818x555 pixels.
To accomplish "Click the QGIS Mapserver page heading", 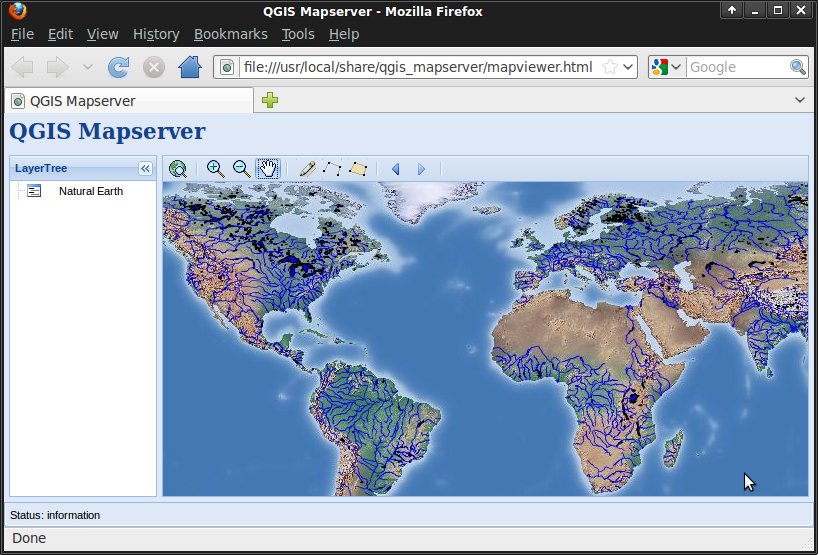I will [107, 131].
